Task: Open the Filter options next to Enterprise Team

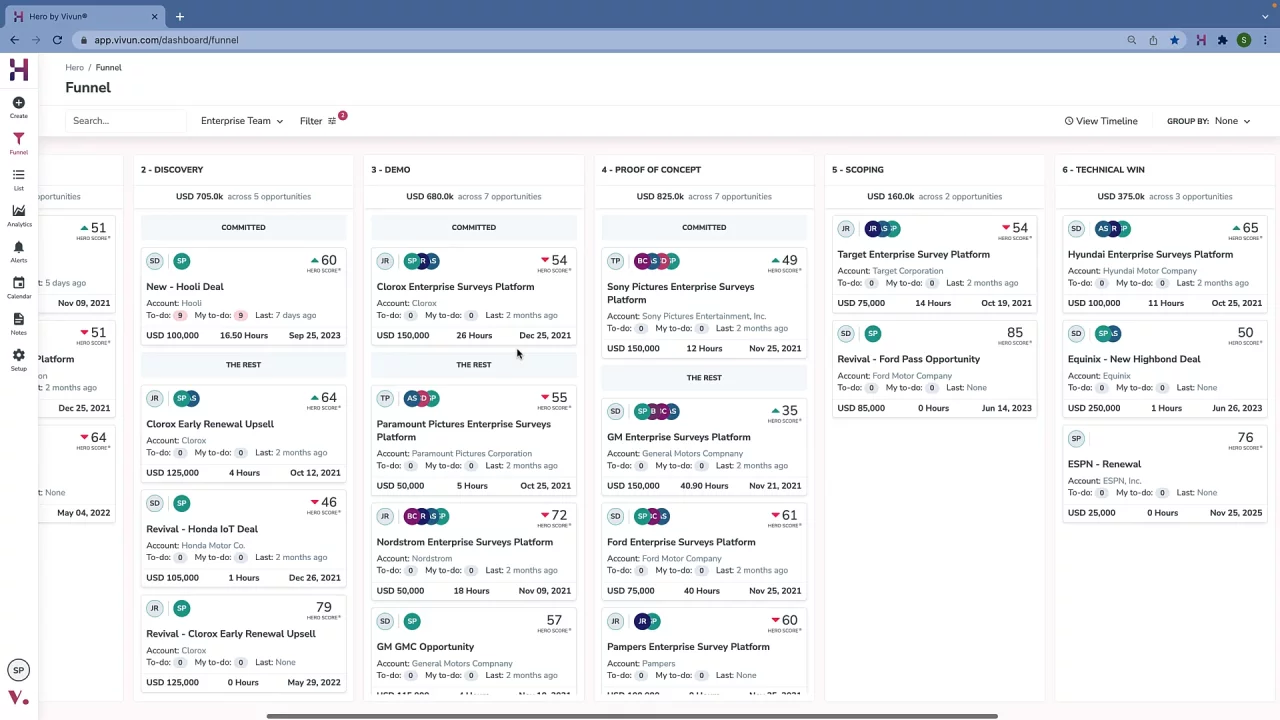Action: pyautogui.click(x=317, y=120)
